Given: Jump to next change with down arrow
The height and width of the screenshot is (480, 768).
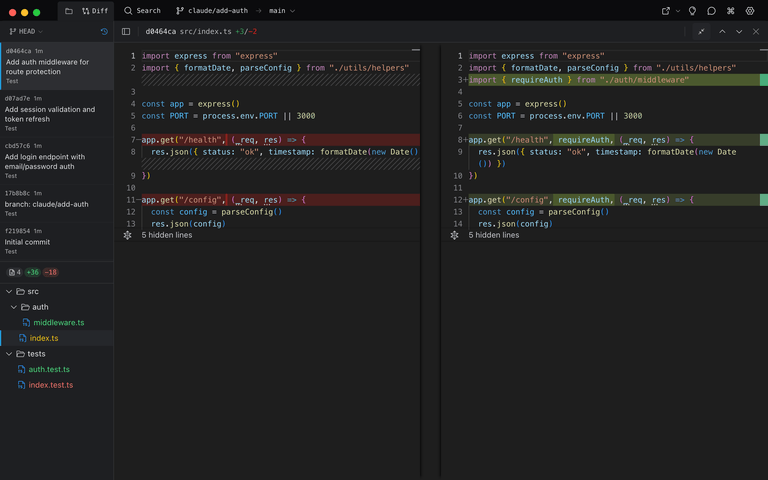Looking at the screenshot, I should tap(739, 31).
